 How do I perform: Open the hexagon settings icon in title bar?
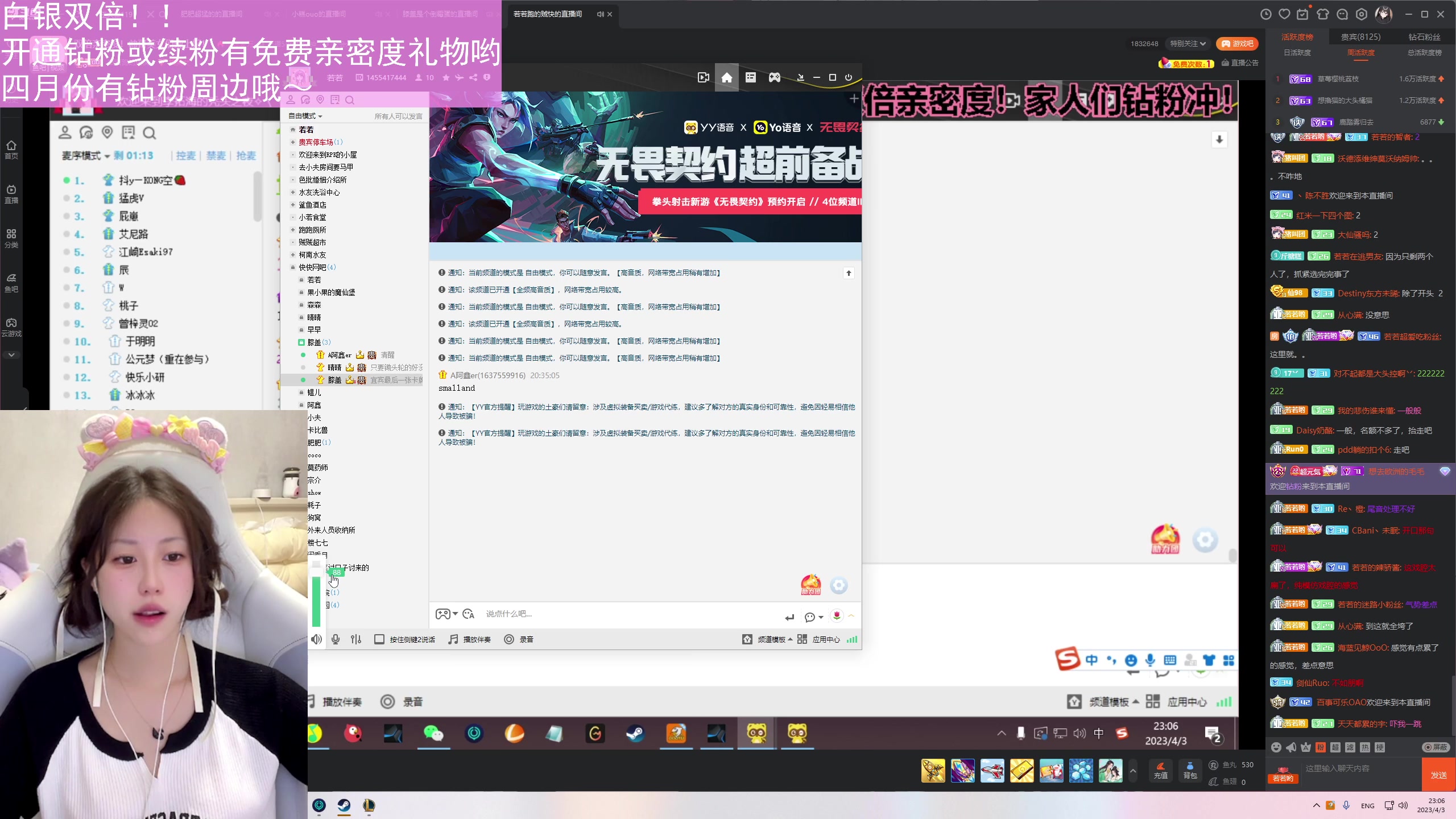click(x=1362, y=14)
